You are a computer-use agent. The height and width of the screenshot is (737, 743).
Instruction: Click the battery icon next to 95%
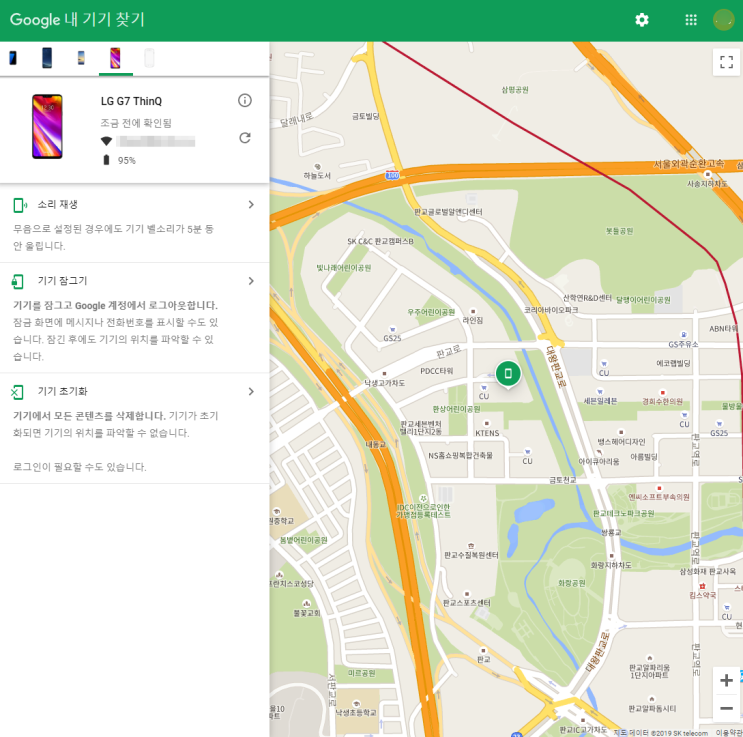[106, 160]
